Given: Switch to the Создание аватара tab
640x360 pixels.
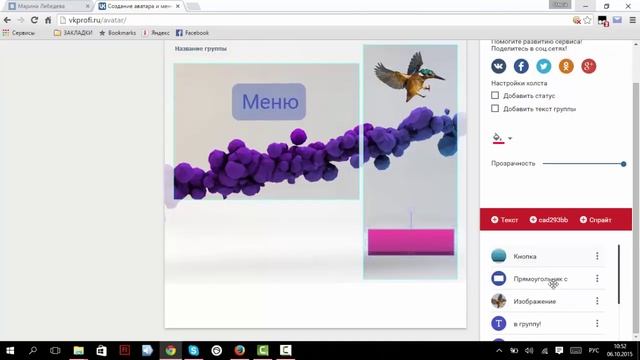Looking at the screenshot, I should tap(139, 6).
